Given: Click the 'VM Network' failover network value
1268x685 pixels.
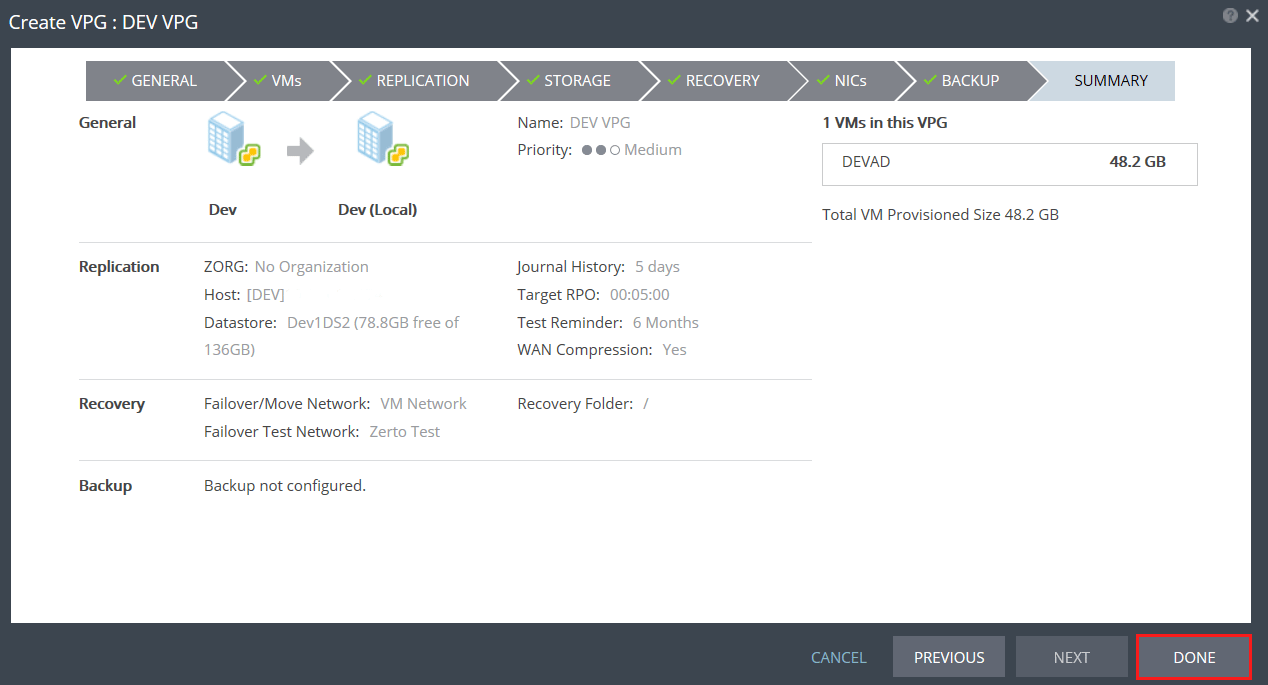Looking at the screenshot, I should tap(424, 404).
